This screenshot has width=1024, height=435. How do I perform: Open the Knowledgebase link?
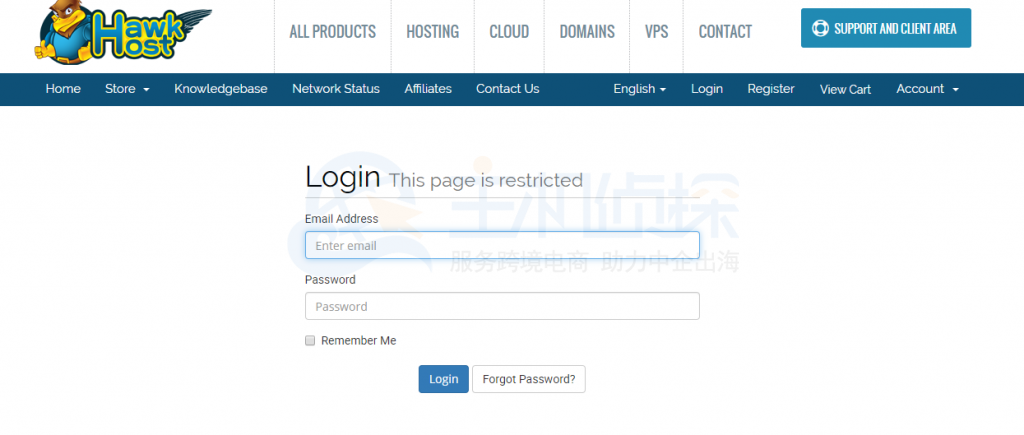coord(221,89)
